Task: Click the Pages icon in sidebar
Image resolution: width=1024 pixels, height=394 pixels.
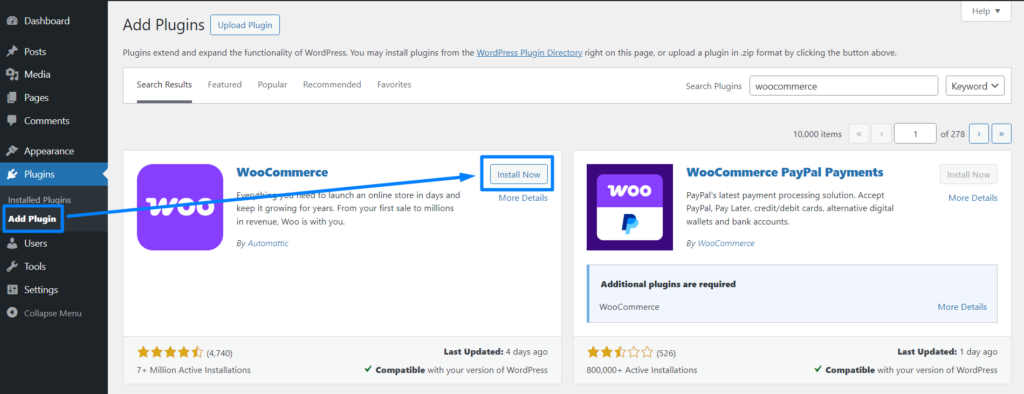Action: click(x=12, y=98)
